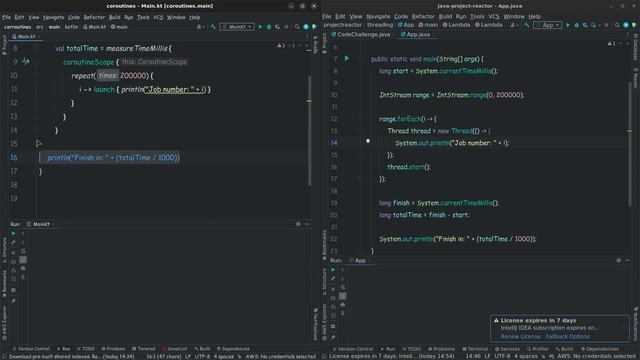
Task: Click the bulb icon on Java line 14
Action: click(x=368, y=141)
